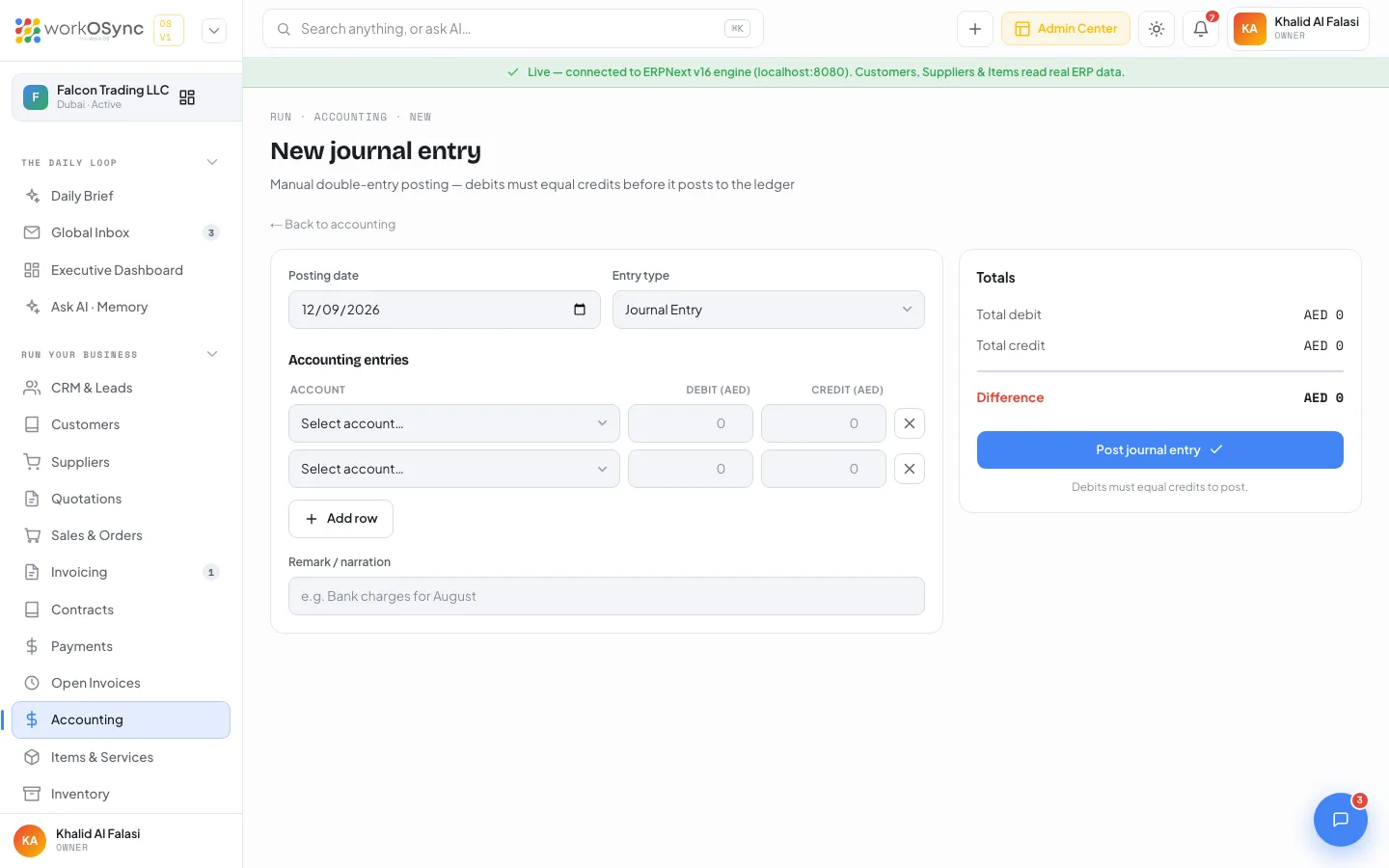The image size is (1389, 868).
Task: Open the chat bubble floating button
Action: (1341, 820)
